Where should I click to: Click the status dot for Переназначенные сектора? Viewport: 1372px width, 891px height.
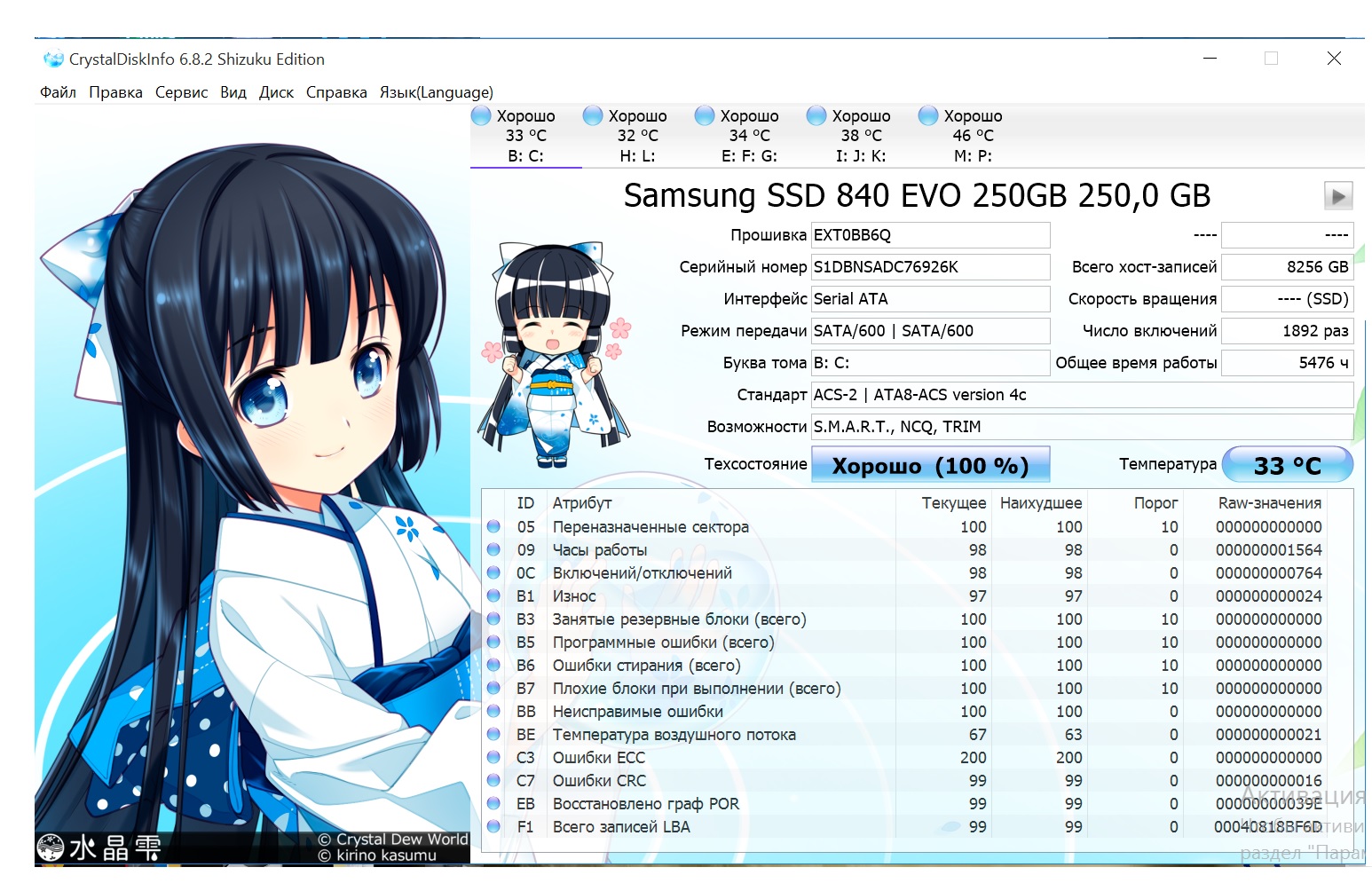coord(494,527)
